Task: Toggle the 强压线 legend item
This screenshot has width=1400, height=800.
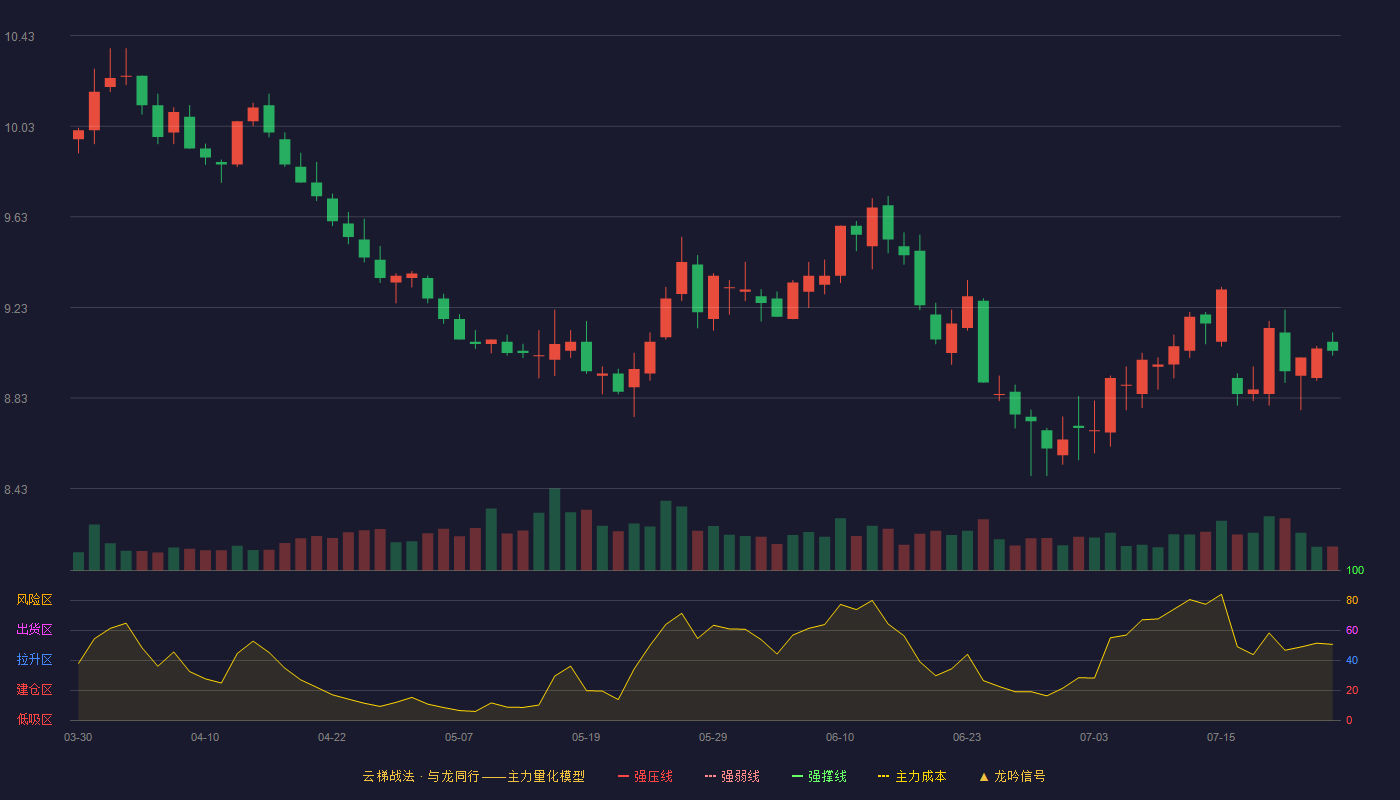Action: pos(645,776)
